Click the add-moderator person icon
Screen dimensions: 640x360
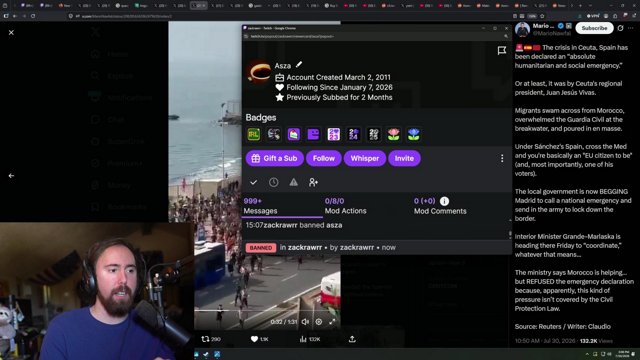pos(313,182)
